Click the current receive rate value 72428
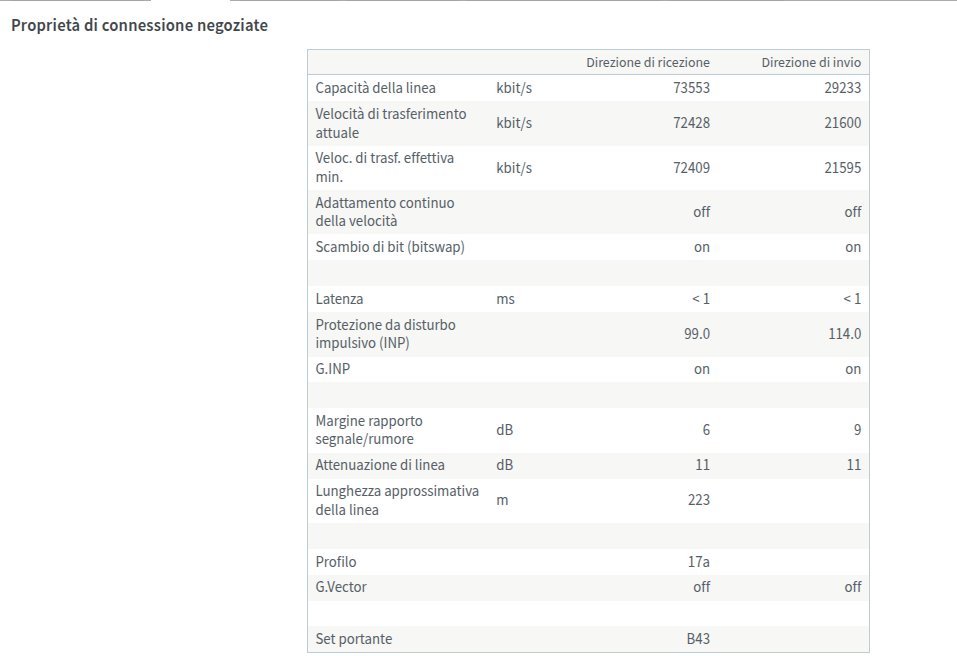The width and height of the screenshot is (957, 656). [x=691, y=124]
